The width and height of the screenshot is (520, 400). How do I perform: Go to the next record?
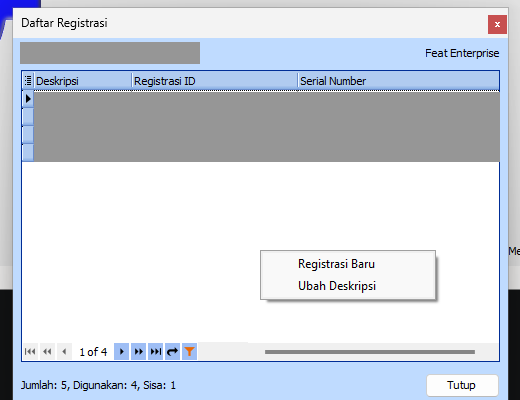point(121,352)
